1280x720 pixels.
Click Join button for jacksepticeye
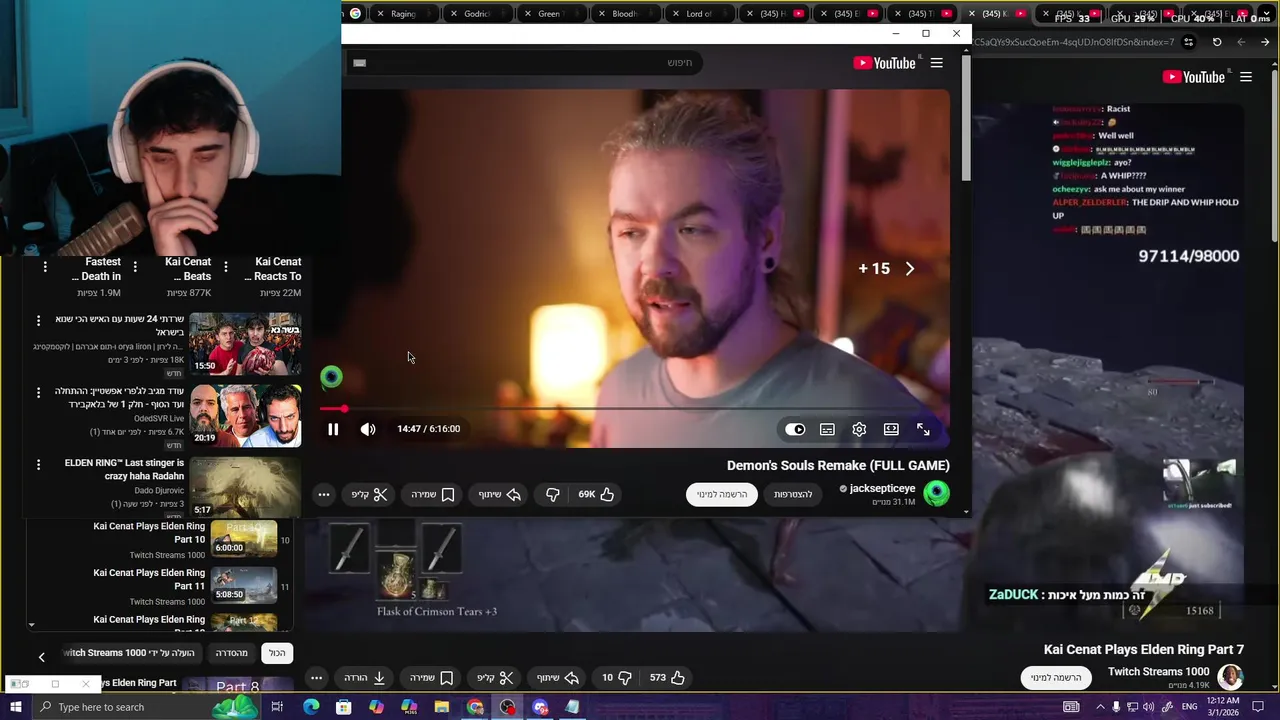793,494
